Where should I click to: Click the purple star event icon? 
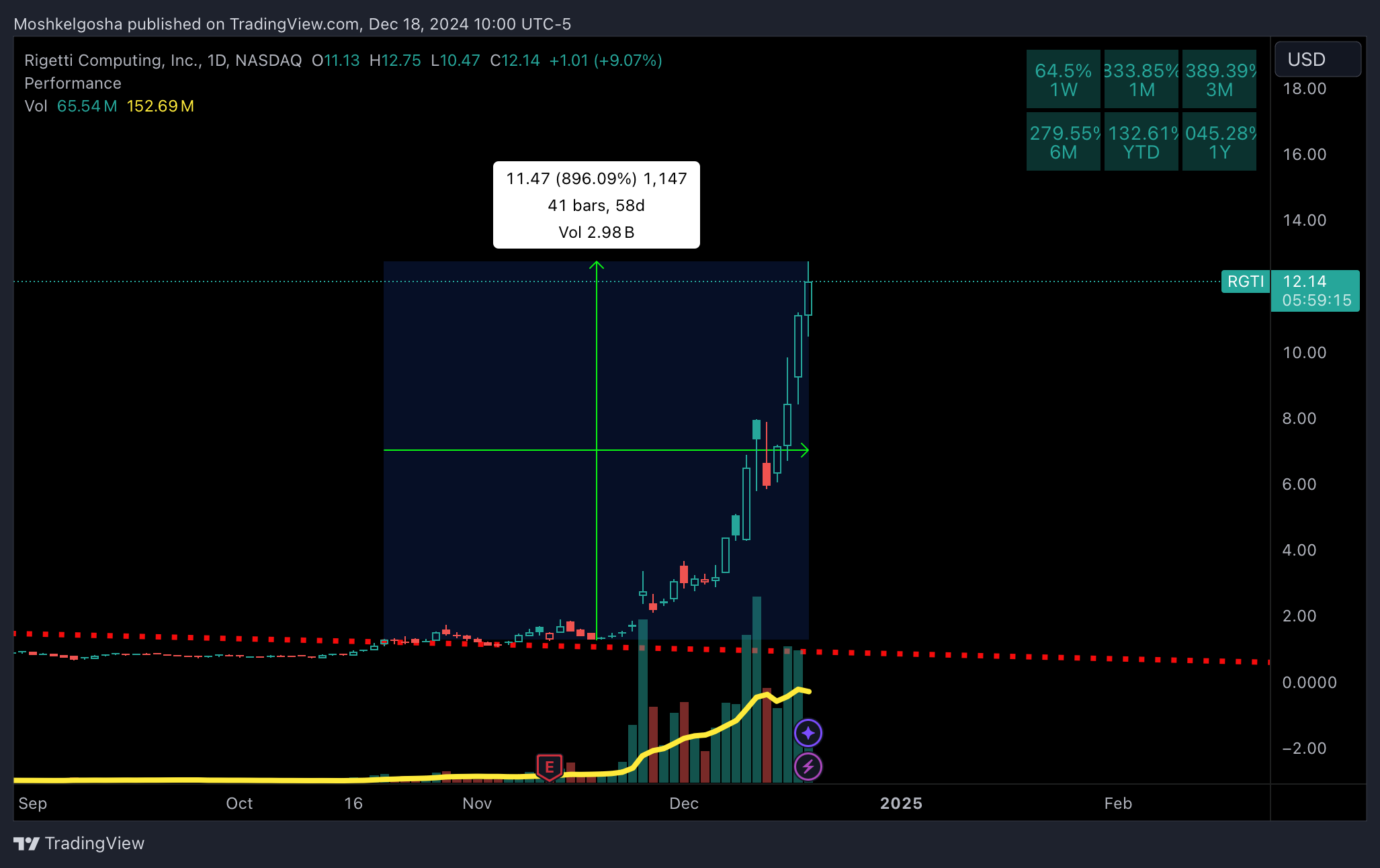(x=808, y=733)
